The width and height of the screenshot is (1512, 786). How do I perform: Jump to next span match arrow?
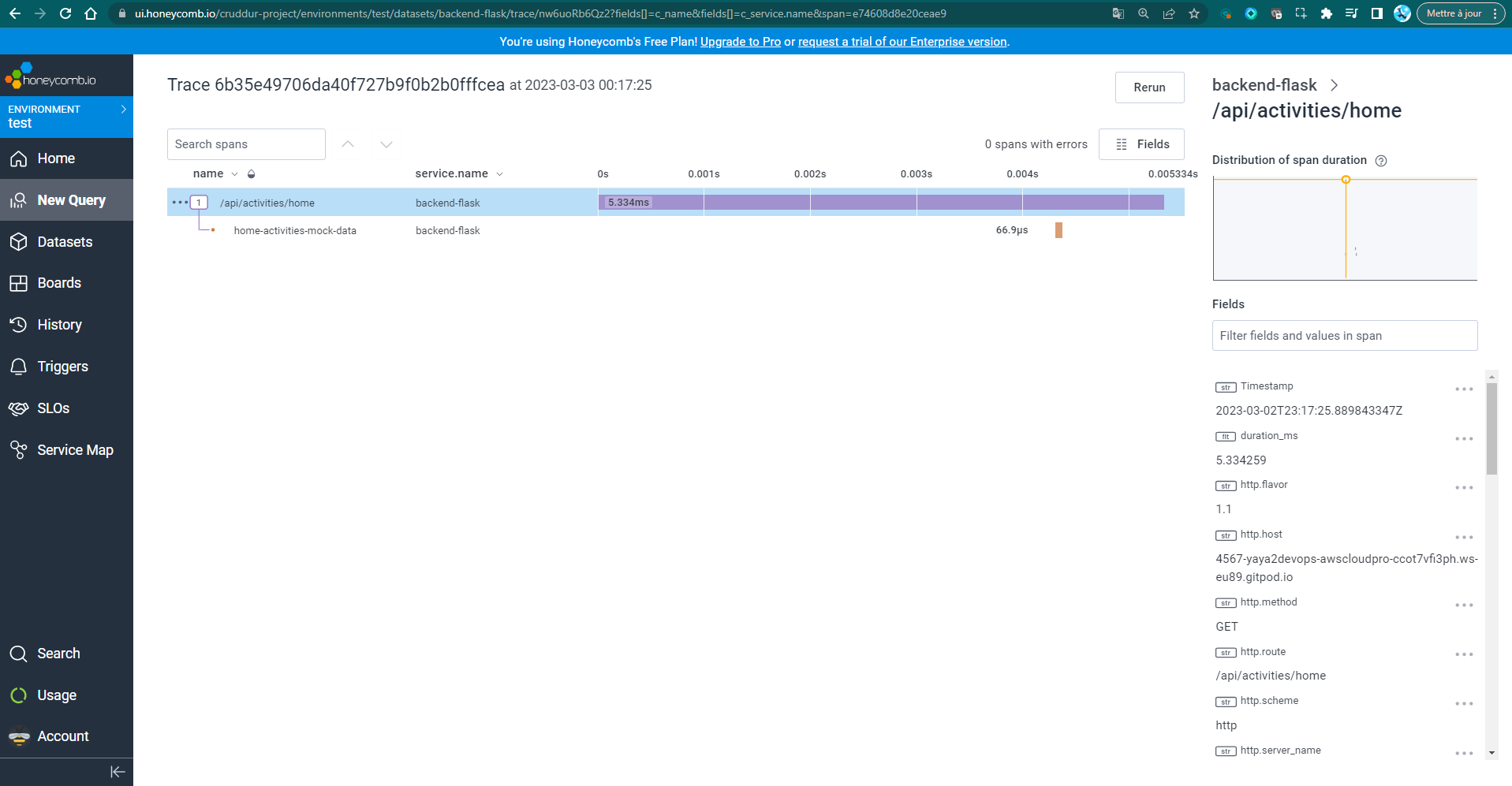click(386, 144)
